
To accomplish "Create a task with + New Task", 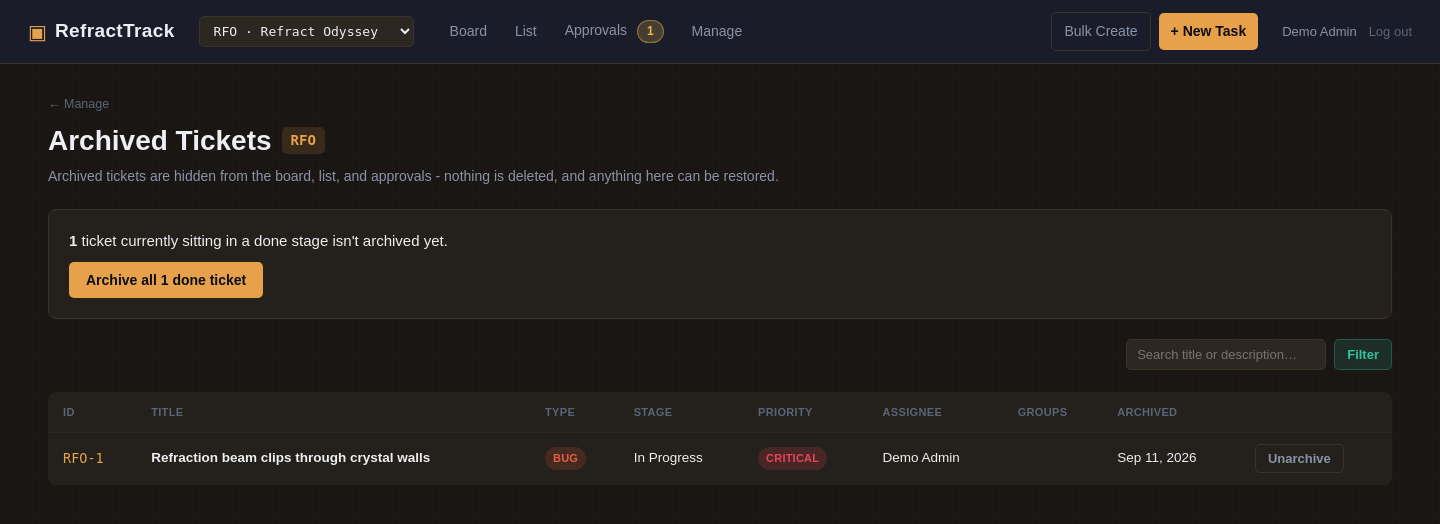I will (1208, 31).
